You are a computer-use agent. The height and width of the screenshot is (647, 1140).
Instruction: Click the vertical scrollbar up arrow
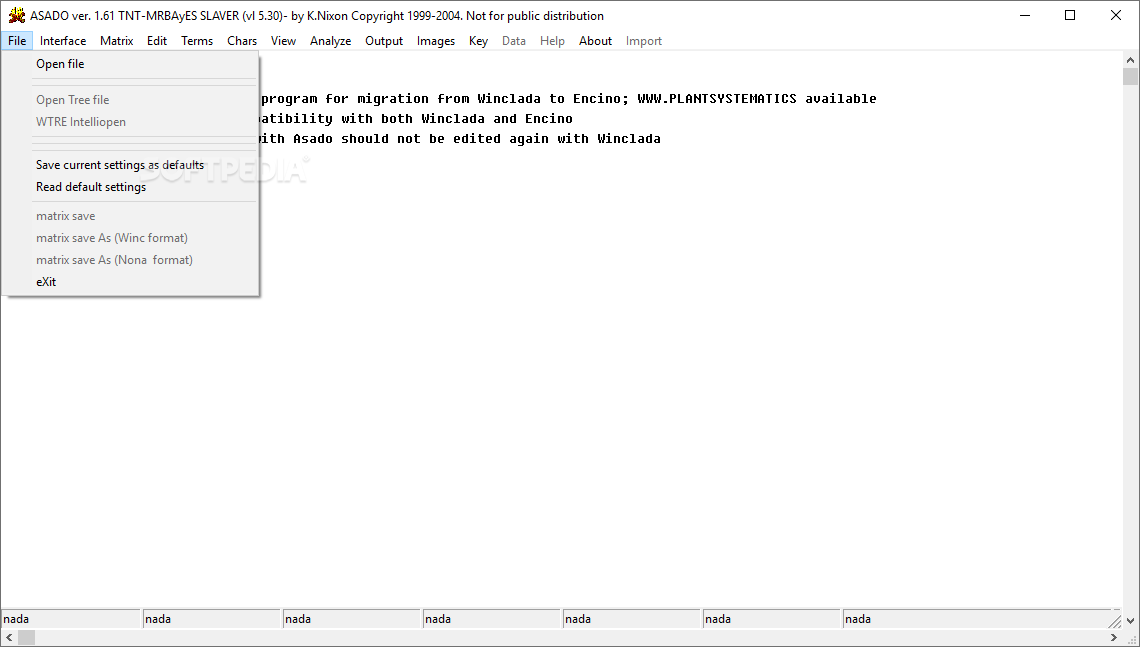coord(1131,60)
